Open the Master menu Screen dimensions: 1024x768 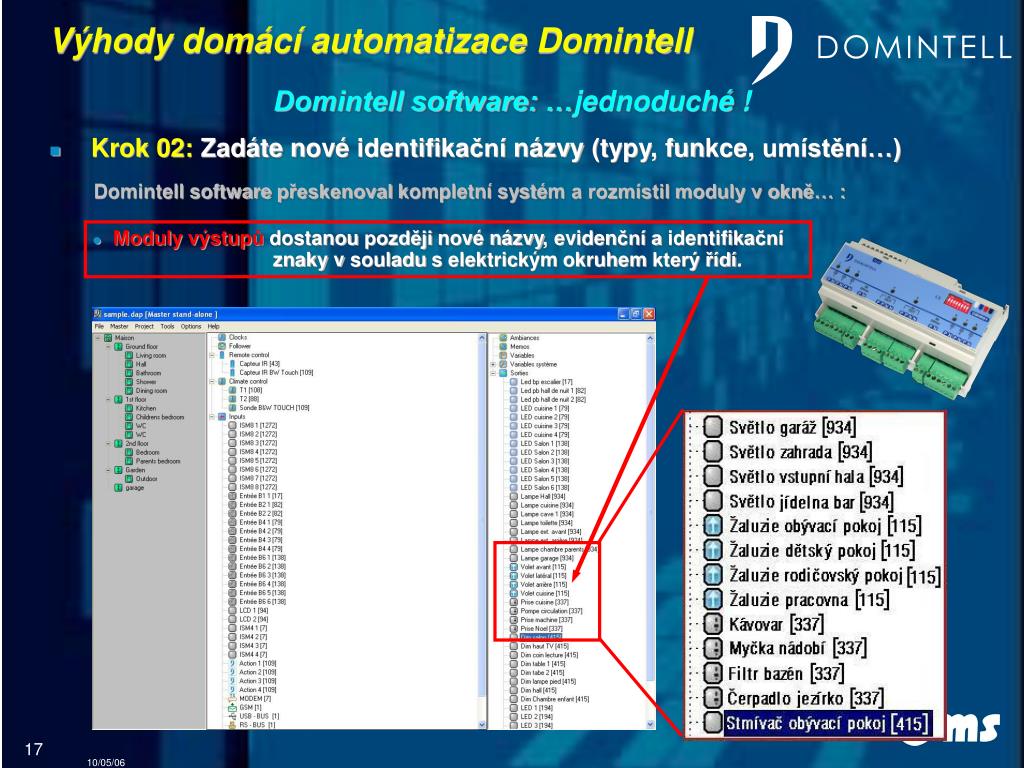tap(119, 326)
